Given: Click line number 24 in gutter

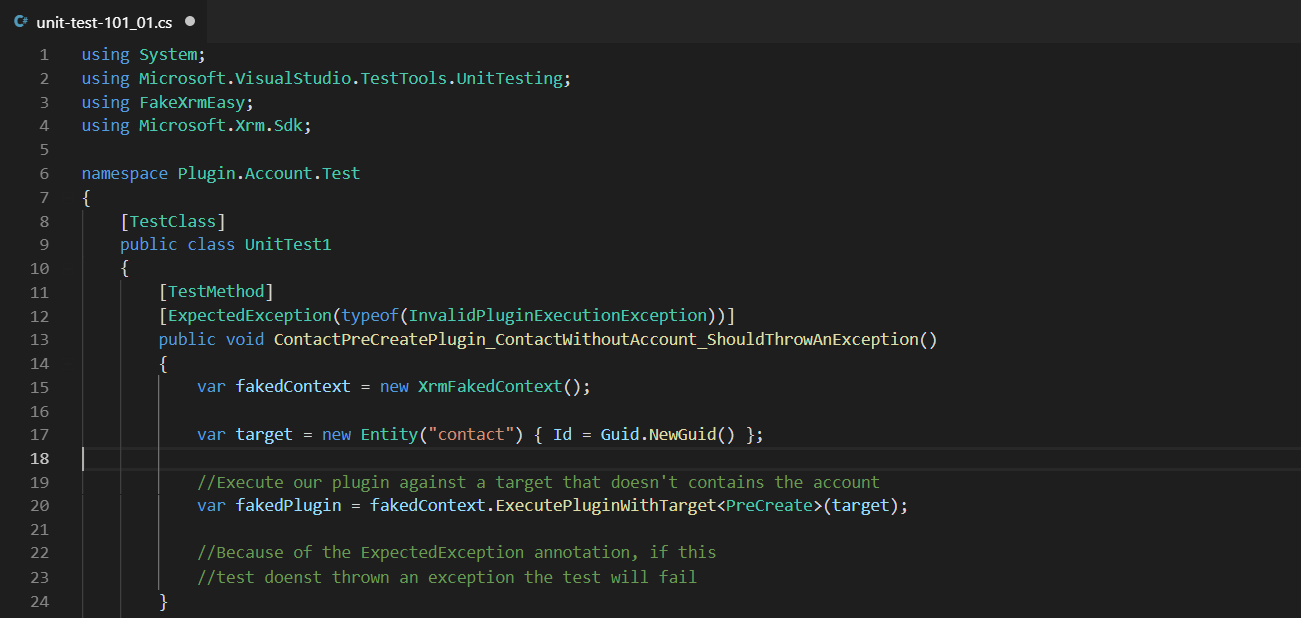Looking at the screenshot, I should (x=39, y=601).
